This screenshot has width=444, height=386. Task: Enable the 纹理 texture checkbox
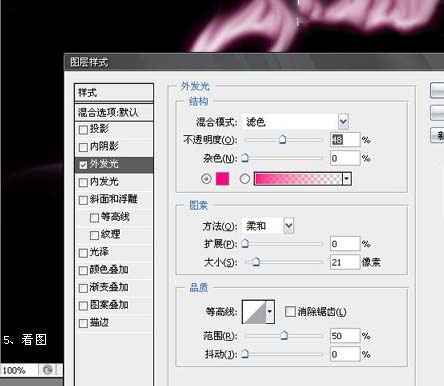(x=94, y=235)
